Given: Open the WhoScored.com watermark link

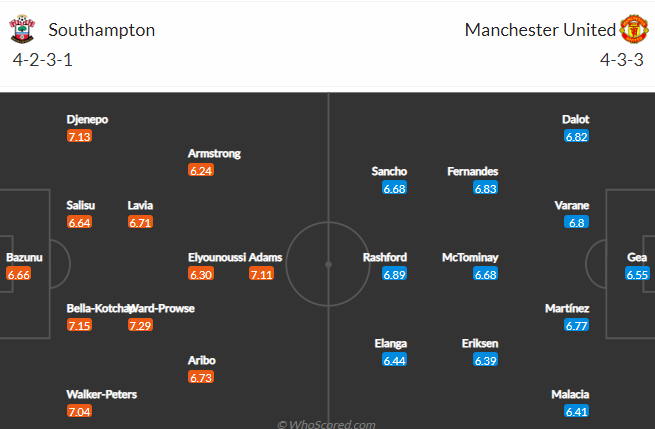Looking at the screenshot, I should [326, 424].
